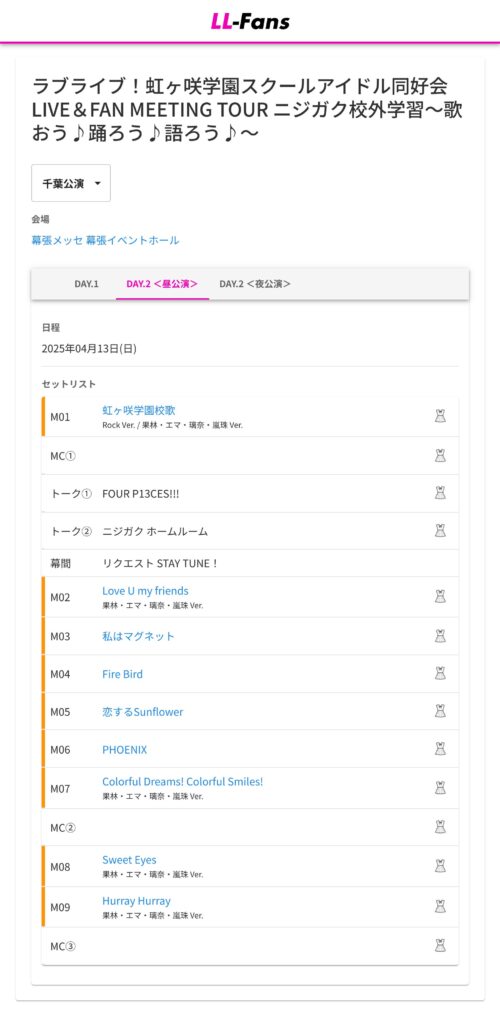Open the 私はマグネット song link

tap(139, 636)
